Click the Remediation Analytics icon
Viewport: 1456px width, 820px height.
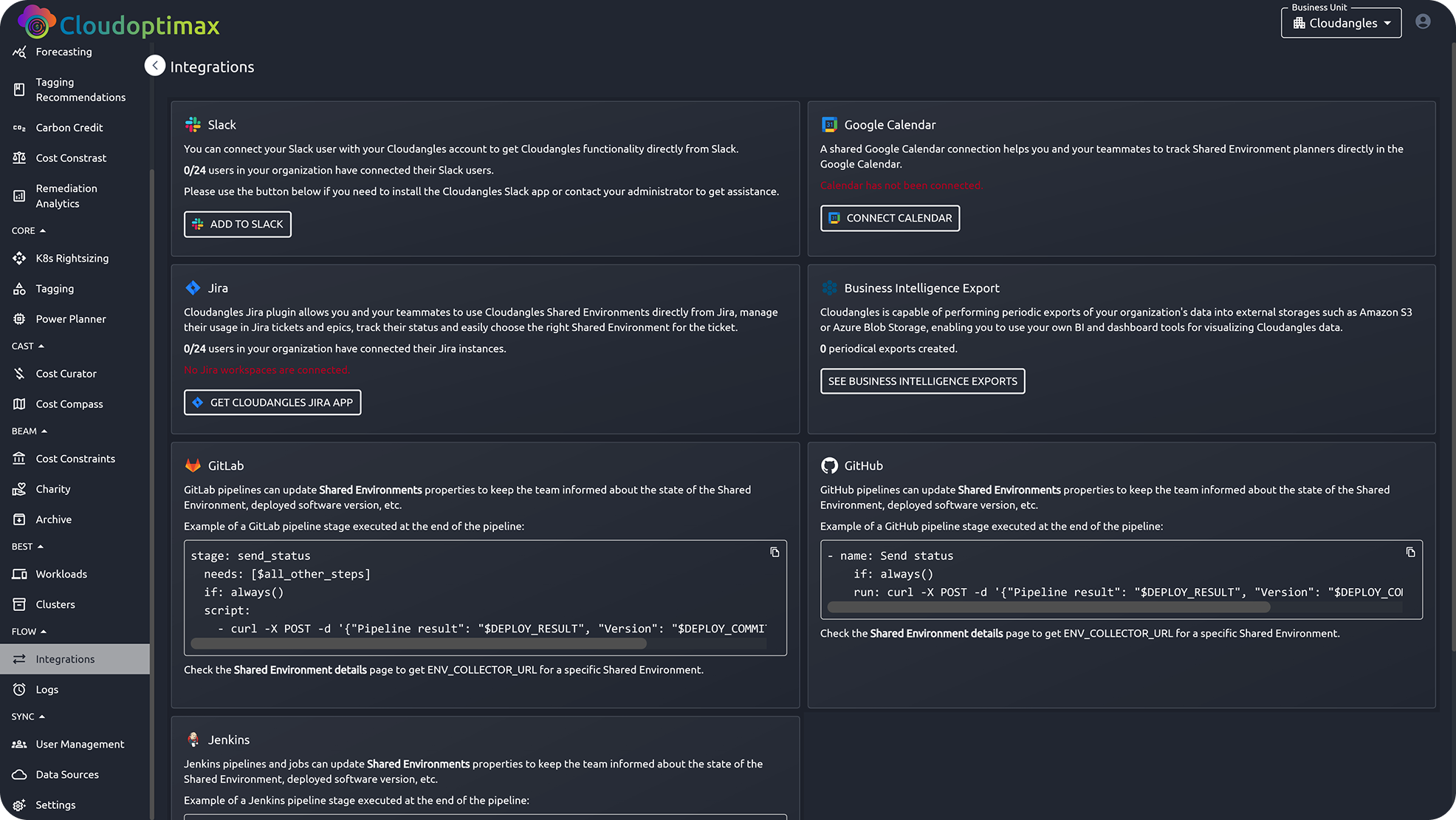click(19, 196)
